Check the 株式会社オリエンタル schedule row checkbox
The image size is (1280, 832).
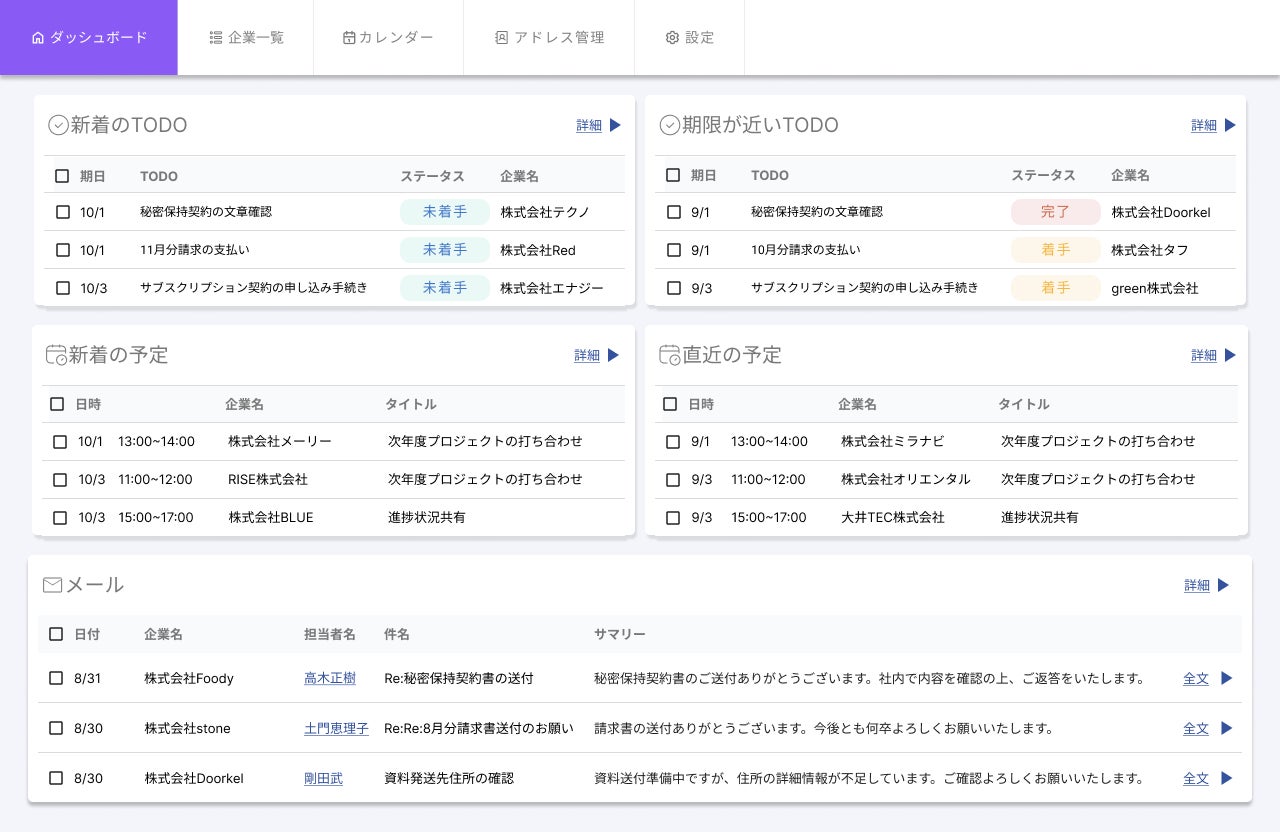click(x=673, y=480)
